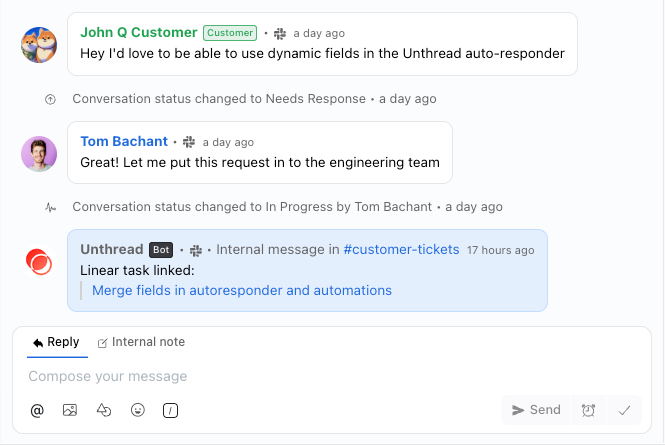Click the John Q Customer name

click(138, 32)
